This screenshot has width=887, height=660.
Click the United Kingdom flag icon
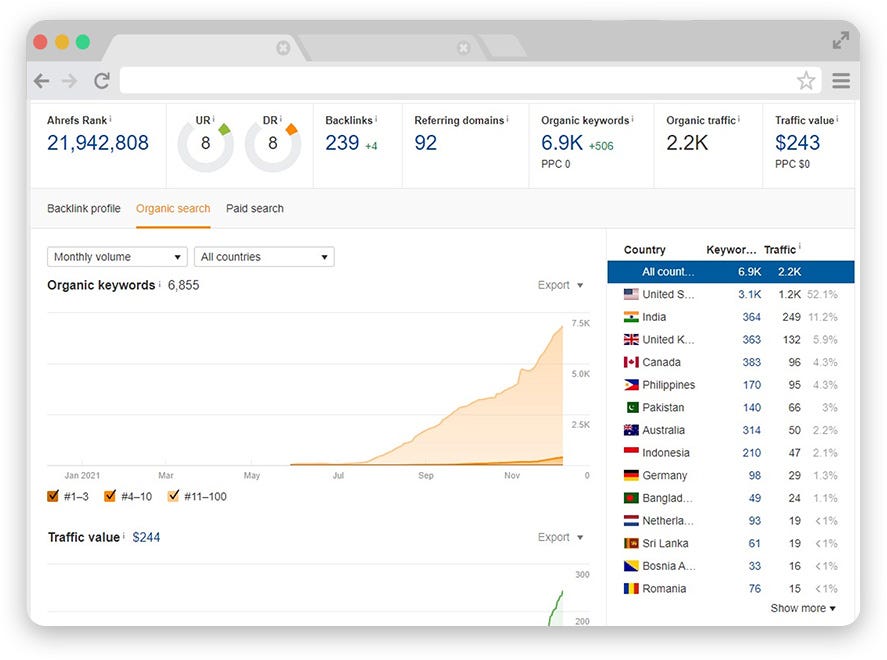pyautogui.click(x=631, y=339)
